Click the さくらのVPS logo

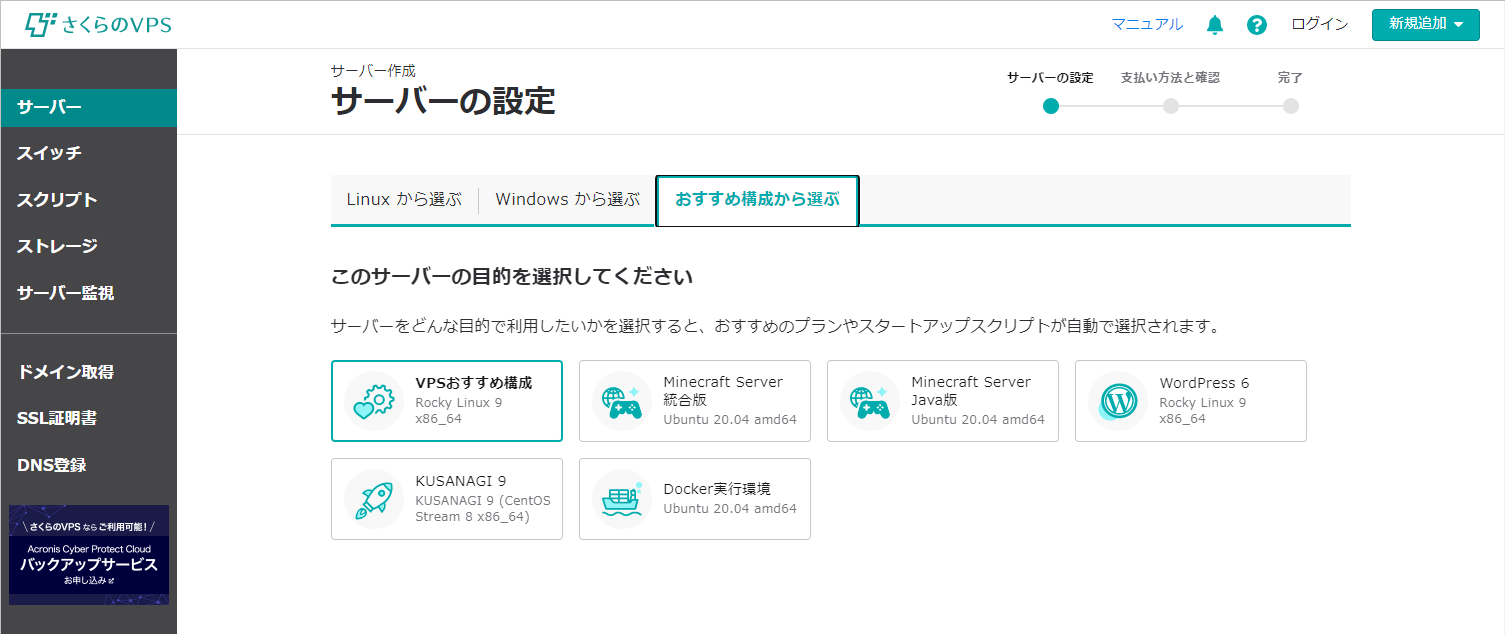tap(98, 25)
